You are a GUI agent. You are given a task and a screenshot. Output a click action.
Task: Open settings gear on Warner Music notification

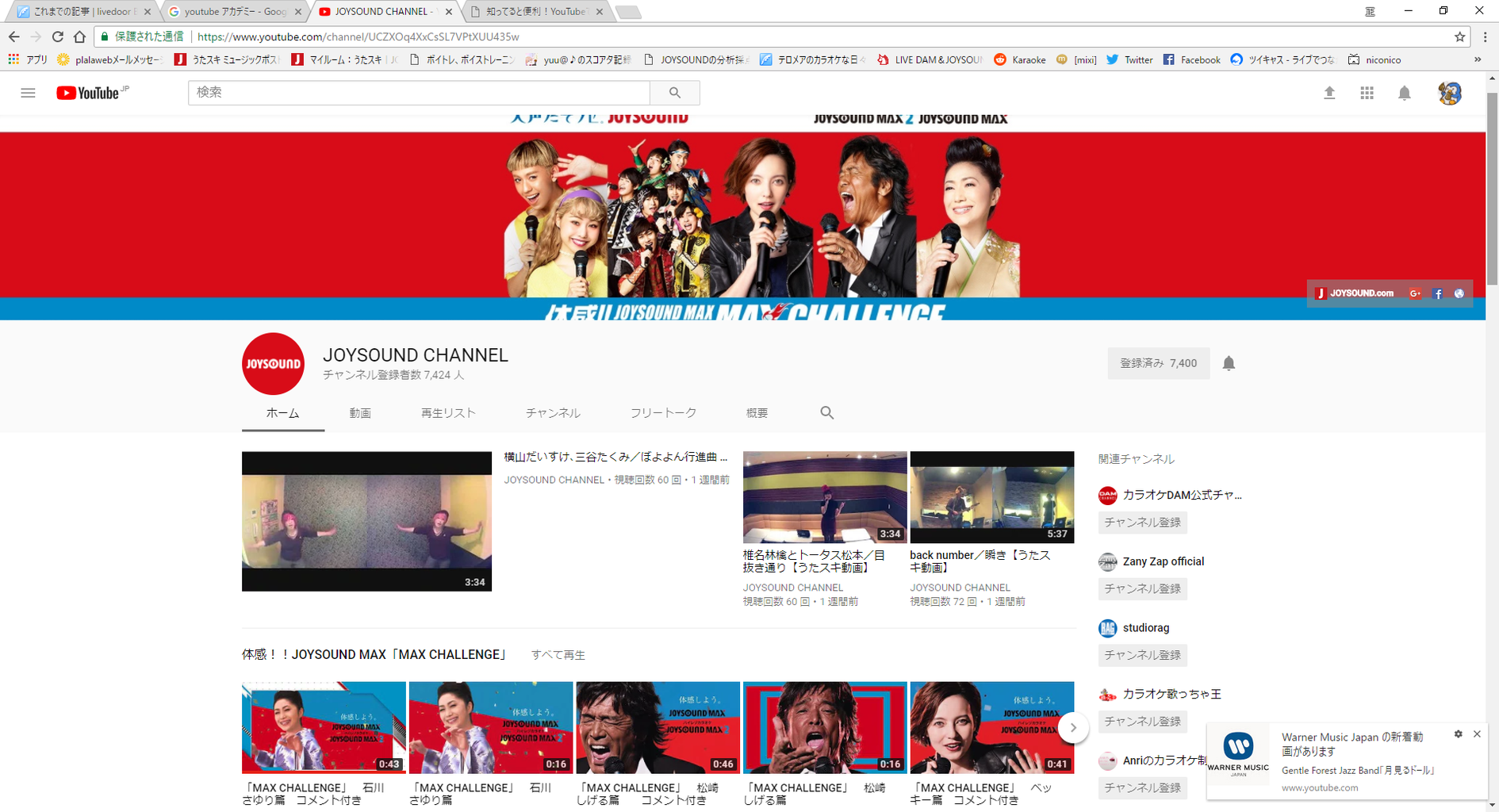[1458, 734]
